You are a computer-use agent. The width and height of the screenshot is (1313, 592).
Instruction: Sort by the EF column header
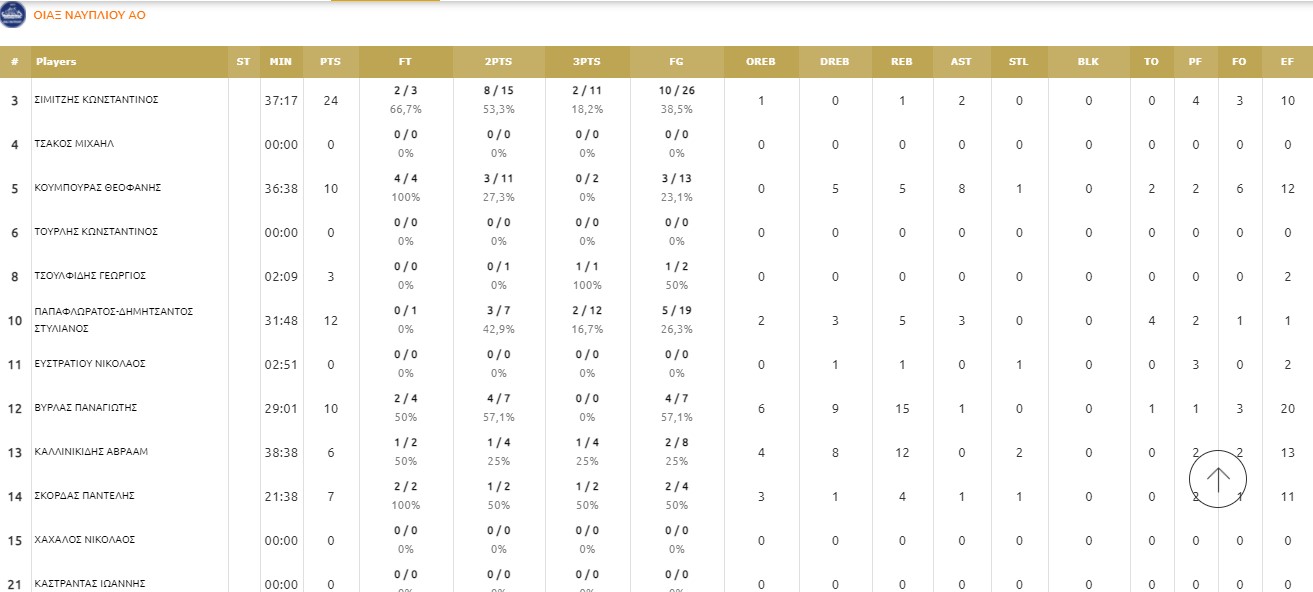[1287, 62]
